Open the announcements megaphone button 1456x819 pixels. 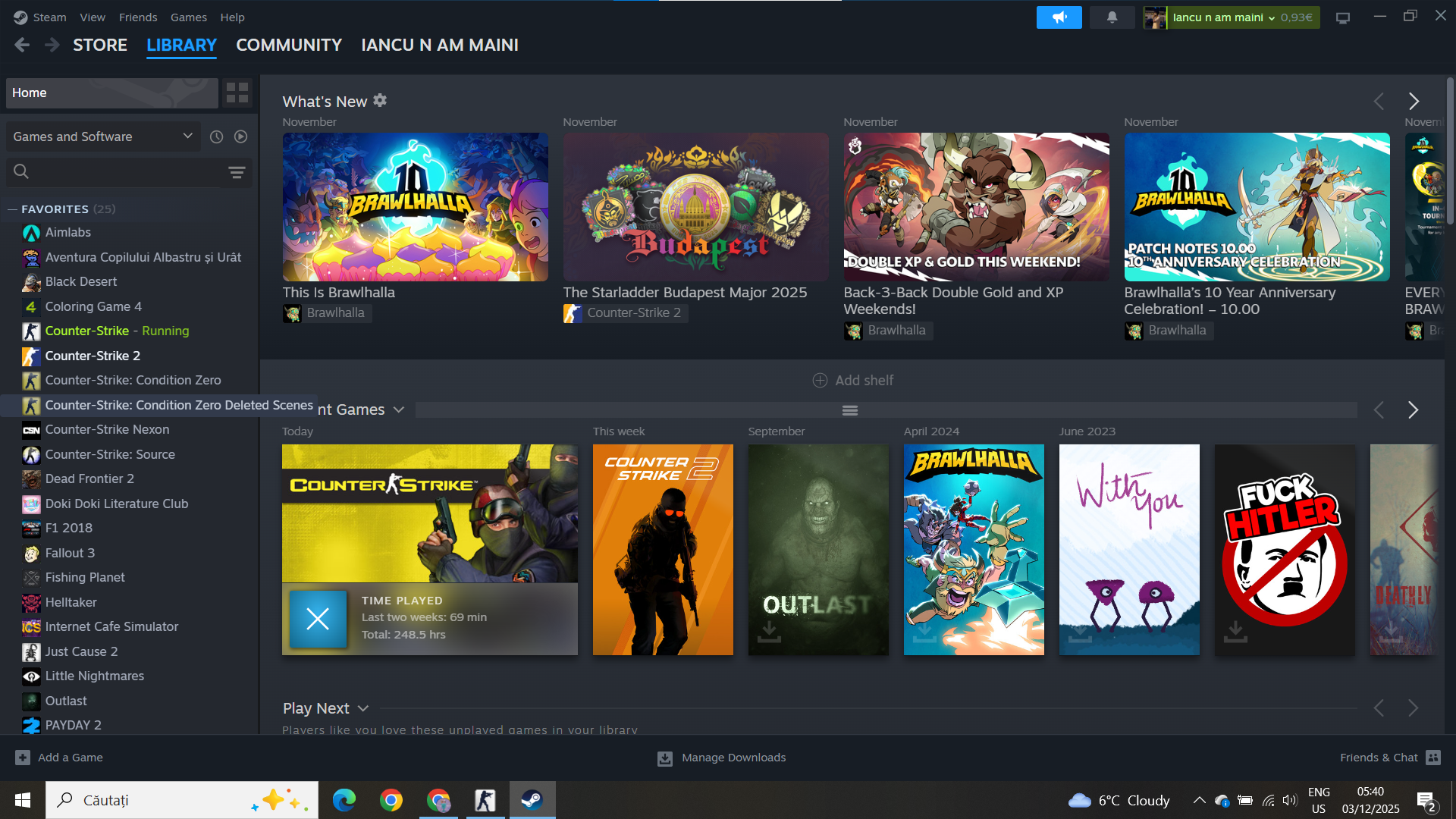(1059, 17)
